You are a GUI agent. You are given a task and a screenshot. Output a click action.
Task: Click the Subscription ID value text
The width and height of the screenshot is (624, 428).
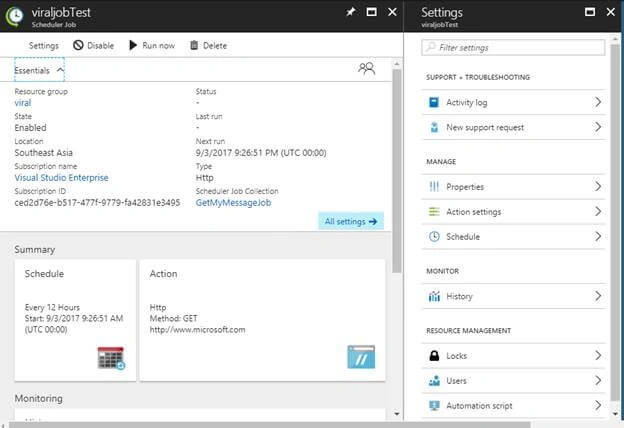point(97,203)
